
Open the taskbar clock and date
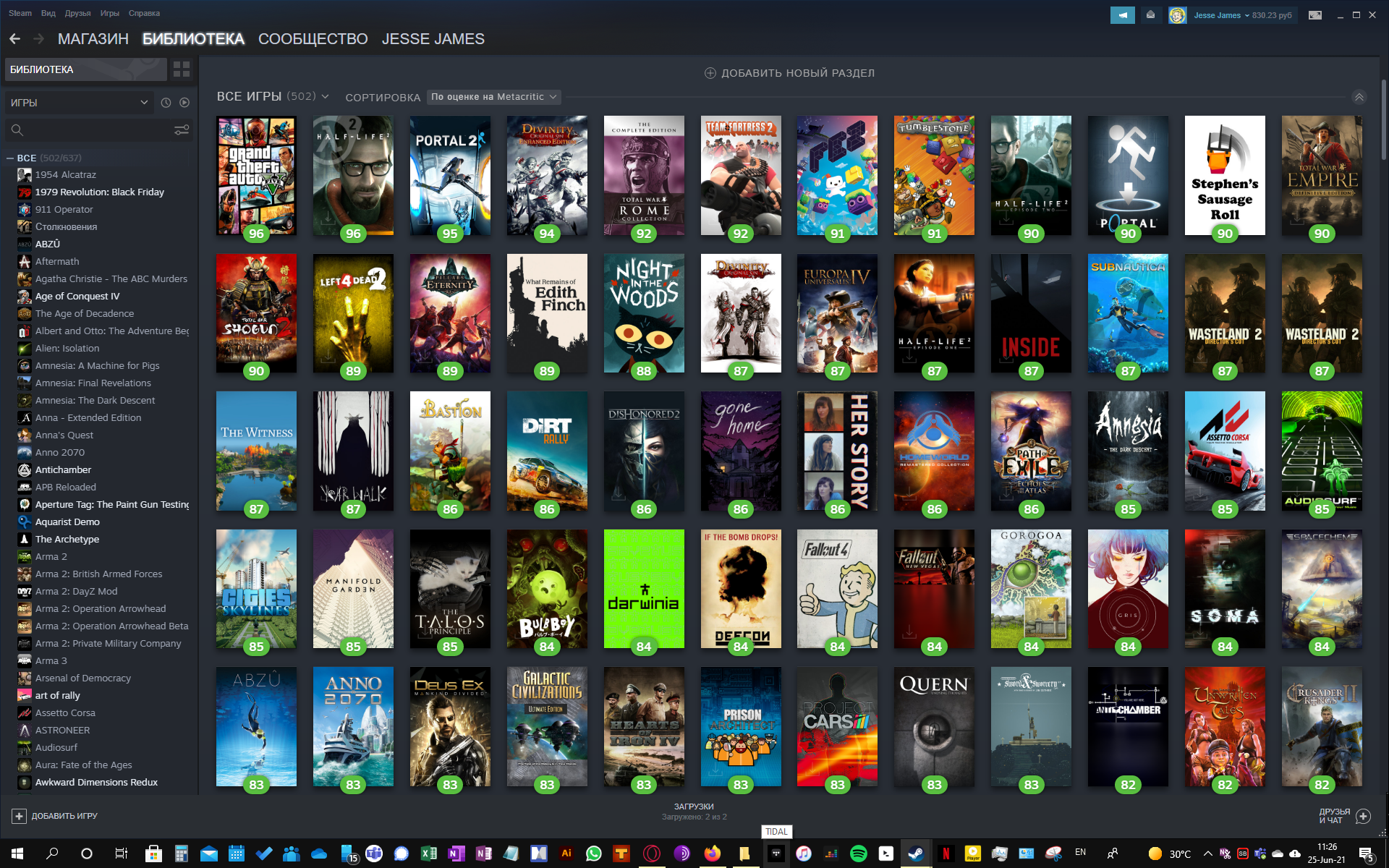click(x=1327, y=854)
